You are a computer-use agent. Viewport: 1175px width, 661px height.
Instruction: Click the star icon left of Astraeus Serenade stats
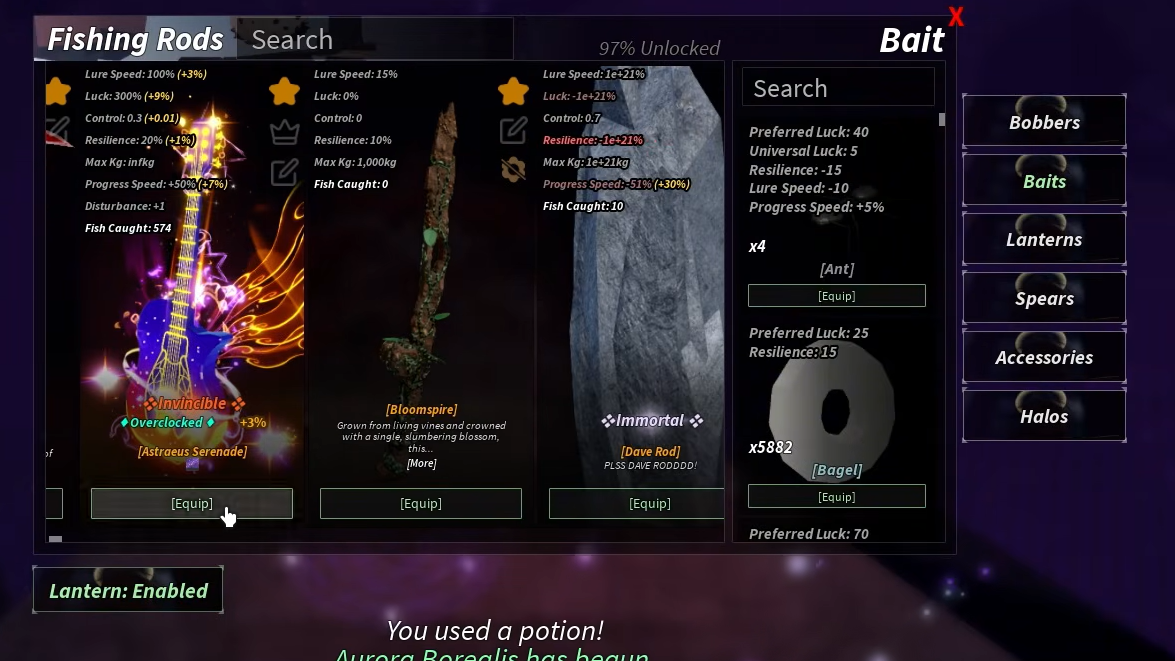58,91
